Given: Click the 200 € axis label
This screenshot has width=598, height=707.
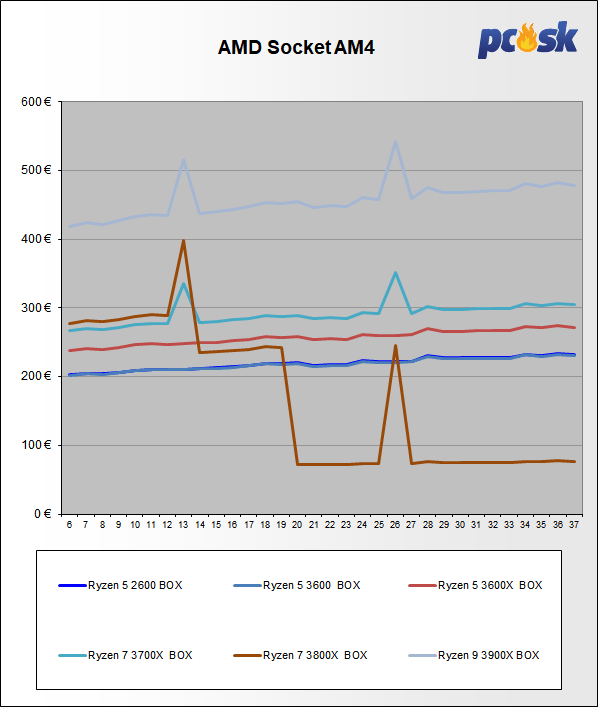Looking at the screenshot, I should tap(36, 376).
